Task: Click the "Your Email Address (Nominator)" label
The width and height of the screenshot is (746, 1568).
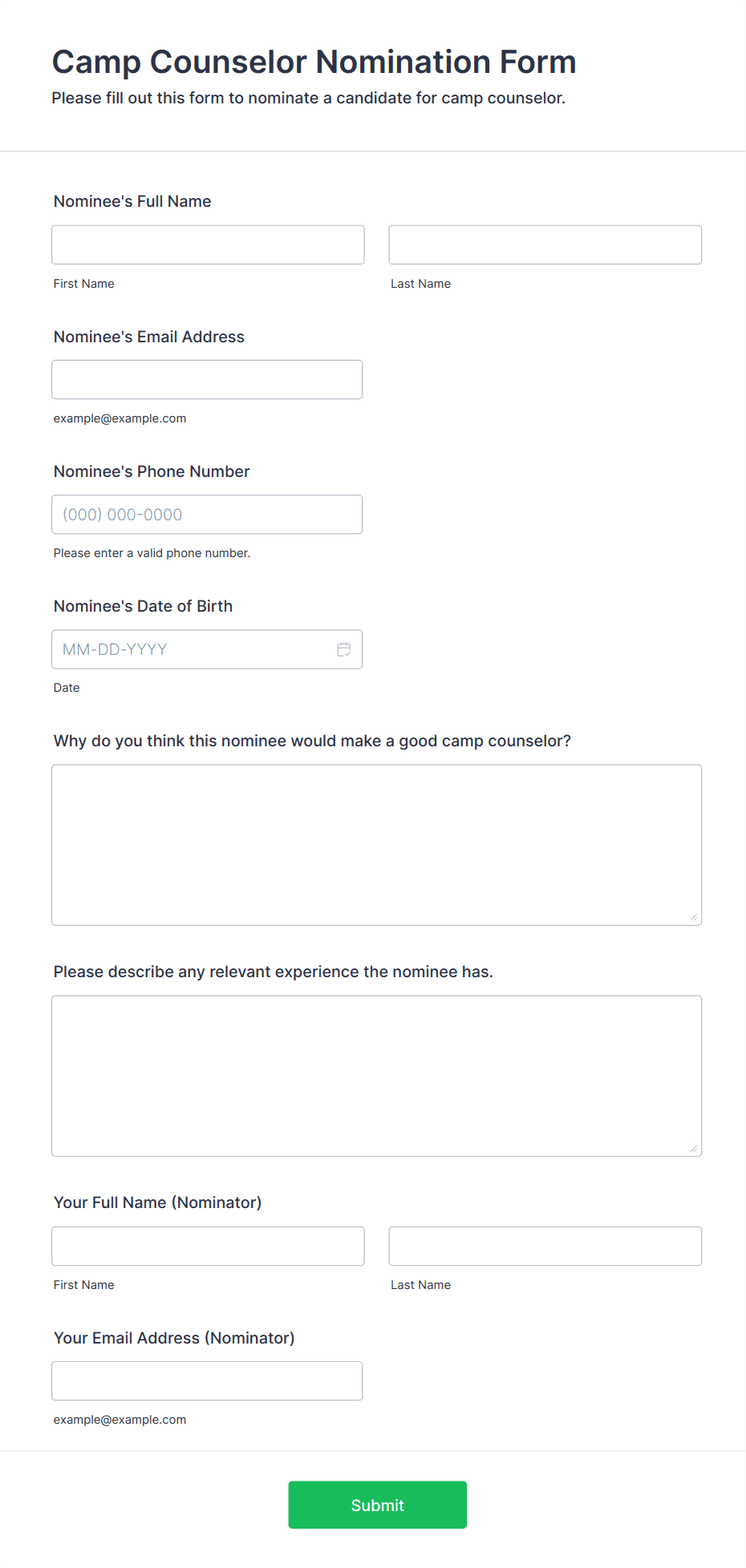Action: [174, 1338]
